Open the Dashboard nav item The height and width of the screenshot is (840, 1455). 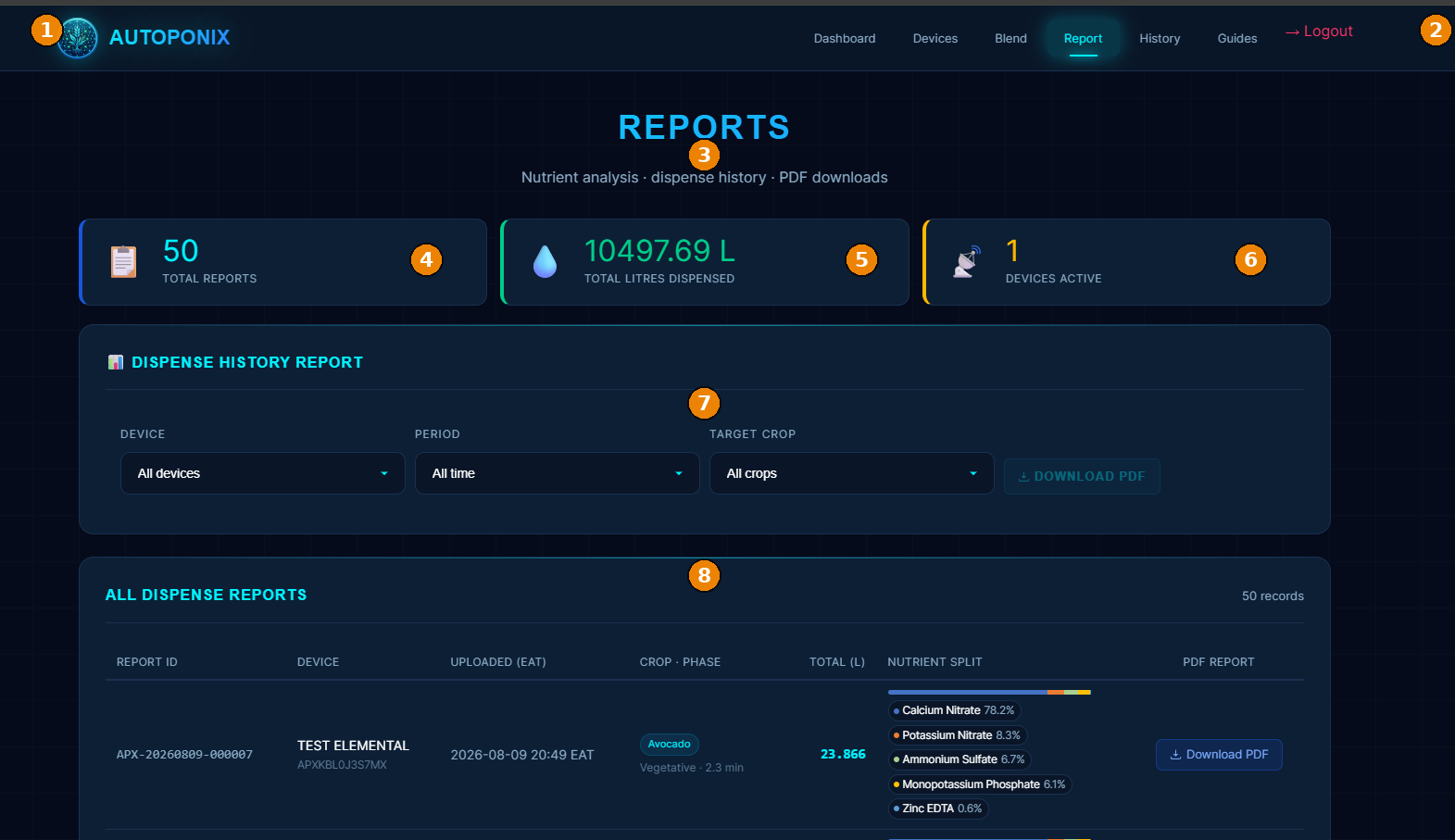pos(845,38)
